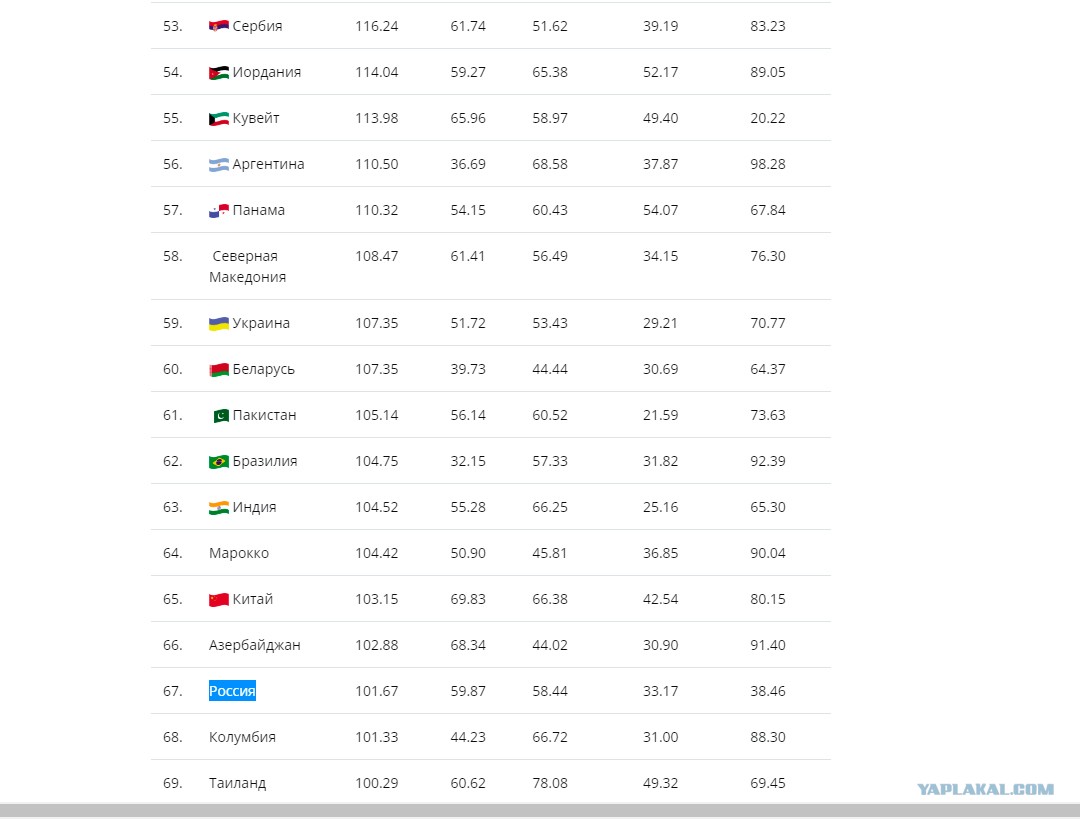Viewport: 1080px width, 819px height.
Task: Click the Таиланд country name
Action: [238, 783]
